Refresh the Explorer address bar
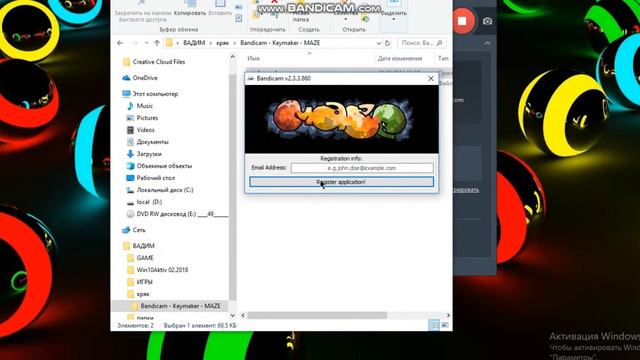The image size is (640, 360). (x=387, y=43)
